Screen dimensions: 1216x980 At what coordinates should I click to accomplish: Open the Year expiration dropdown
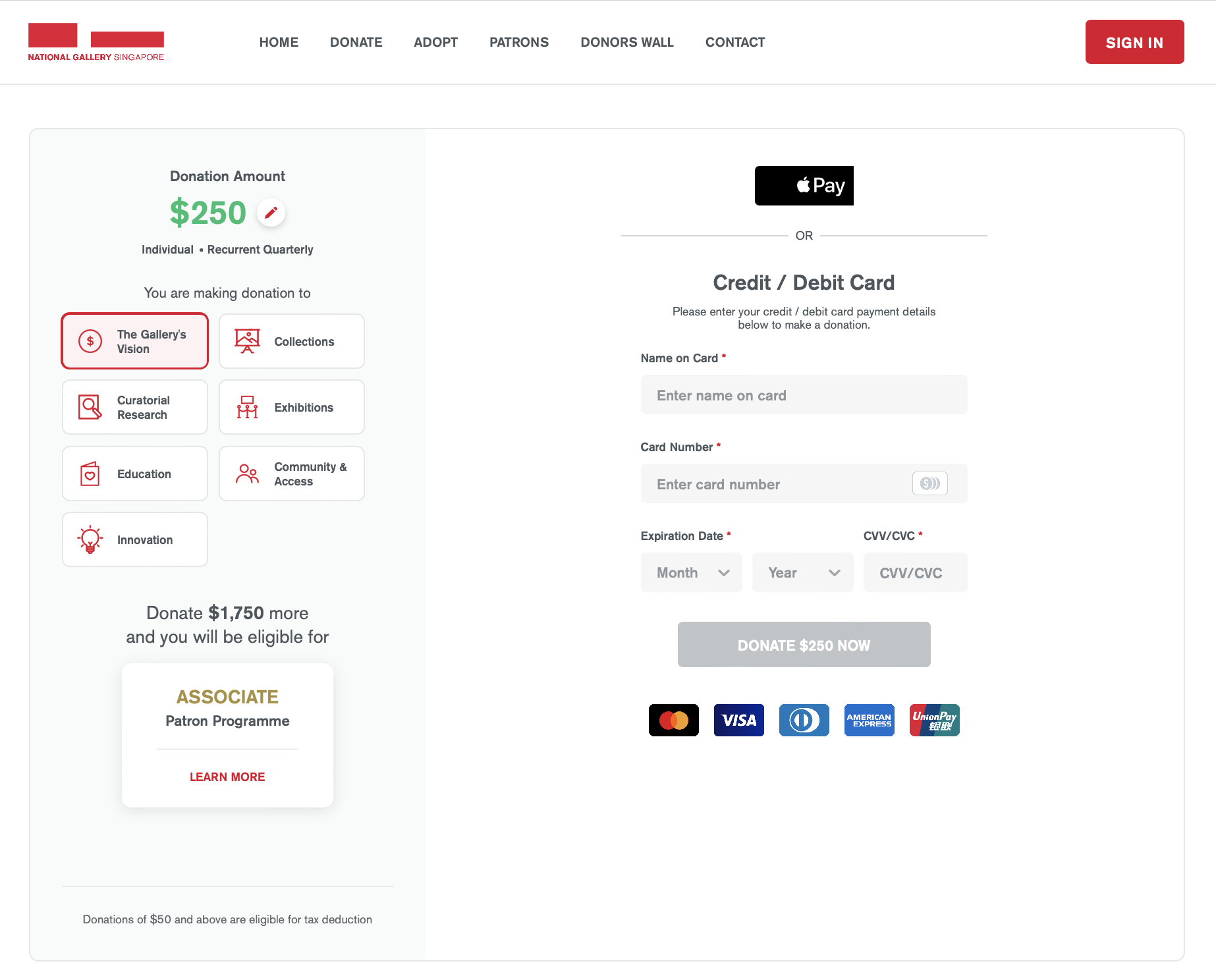pyautogui.click(x=802, y=572)
